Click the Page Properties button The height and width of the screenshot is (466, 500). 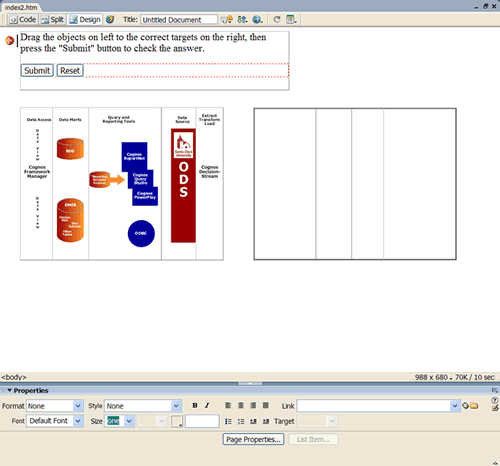tap(253, 439)
